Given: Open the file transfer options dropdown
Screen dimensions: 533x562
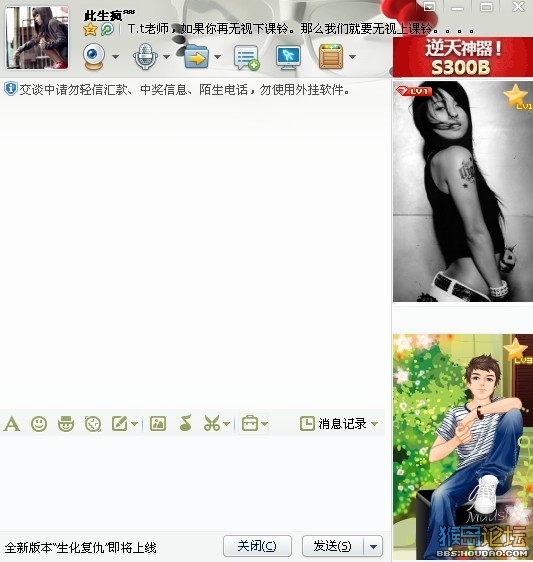Looking at the screenshot, I should click(218, 57).
